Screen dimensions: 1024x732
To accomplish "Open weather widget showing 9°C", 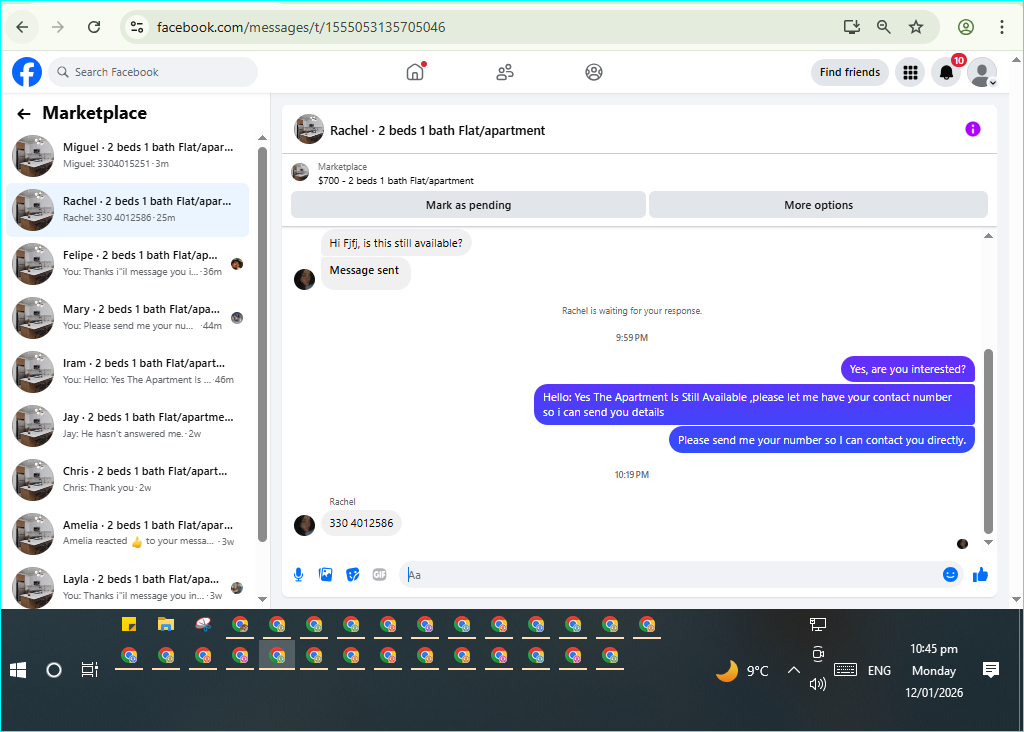I will 743,671.
